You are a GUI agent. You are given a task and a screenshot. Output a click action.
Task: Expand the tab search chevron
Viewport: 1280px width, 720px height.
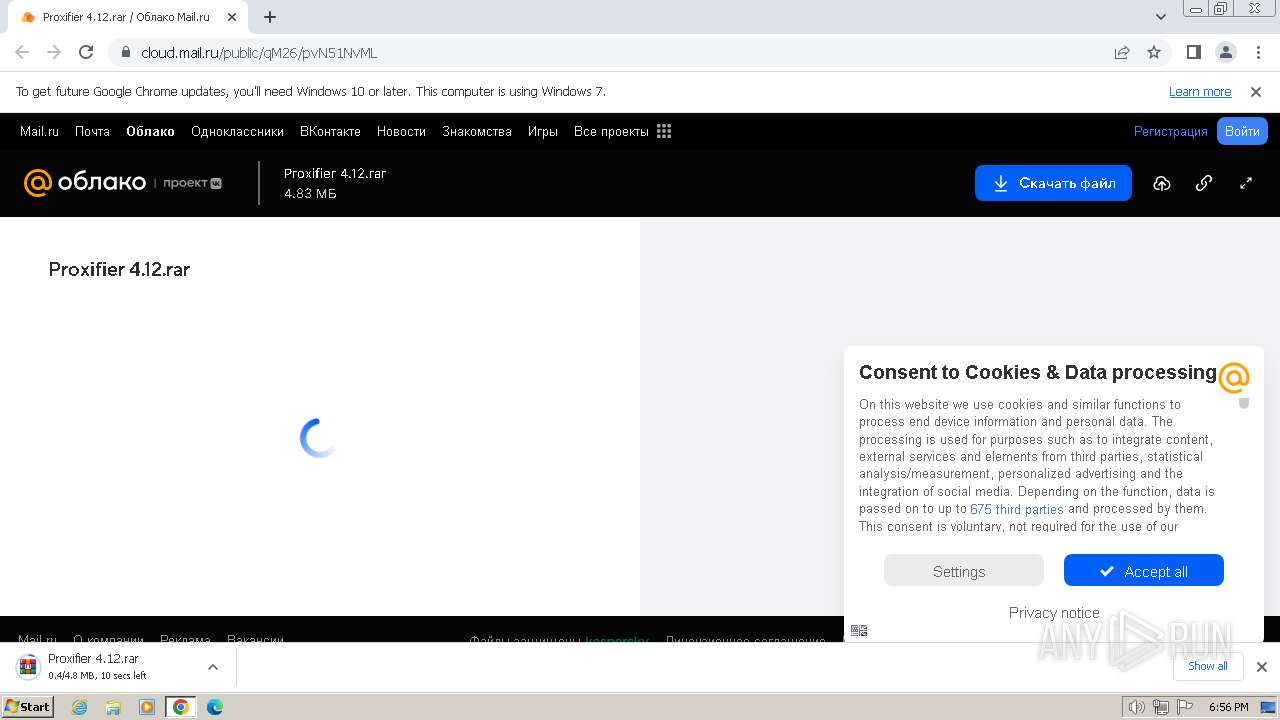point(1160,17)
